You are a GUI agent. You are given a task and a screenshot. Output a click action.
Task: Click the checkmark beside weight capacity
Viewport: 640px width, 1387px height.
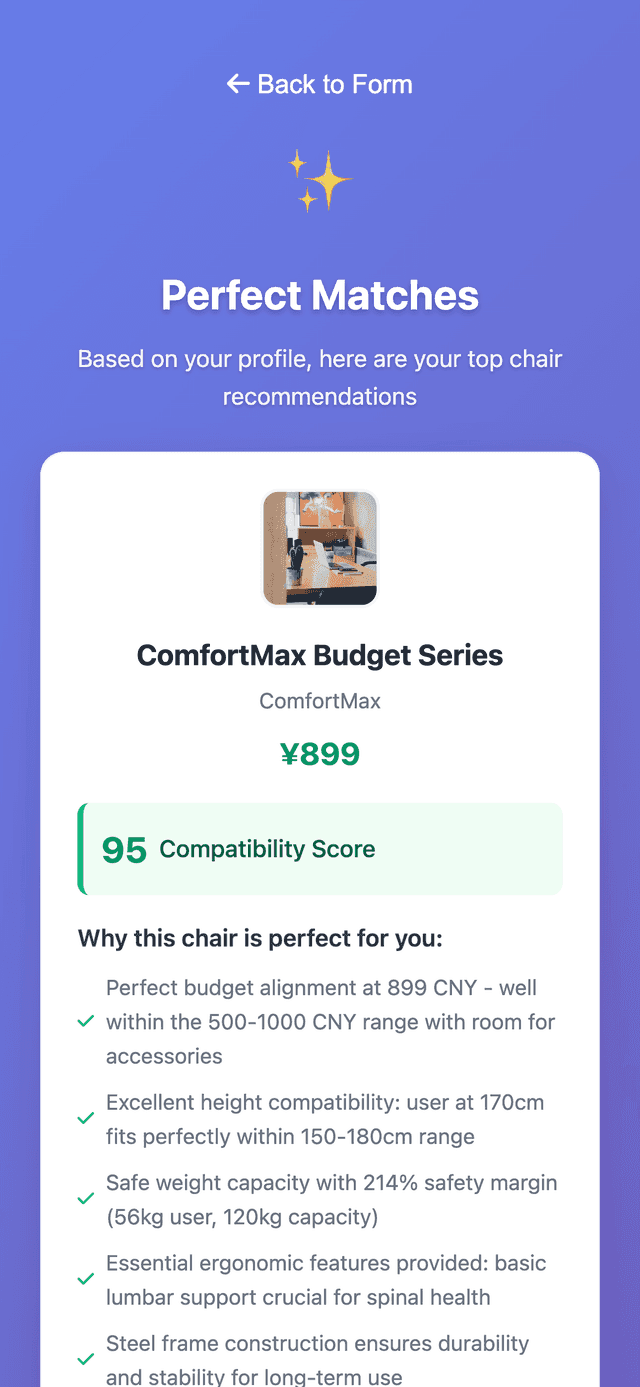(86, 1199)
